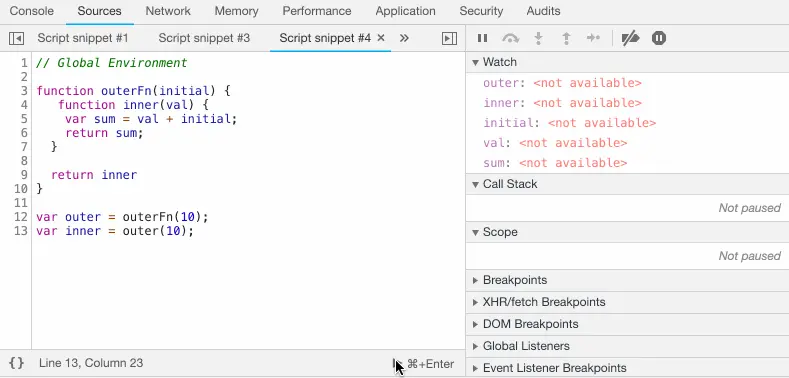This screenshot has width=789, height=378.
Task: Open the Audits tab
Action: pyautogui.click(x=543, y=11)
